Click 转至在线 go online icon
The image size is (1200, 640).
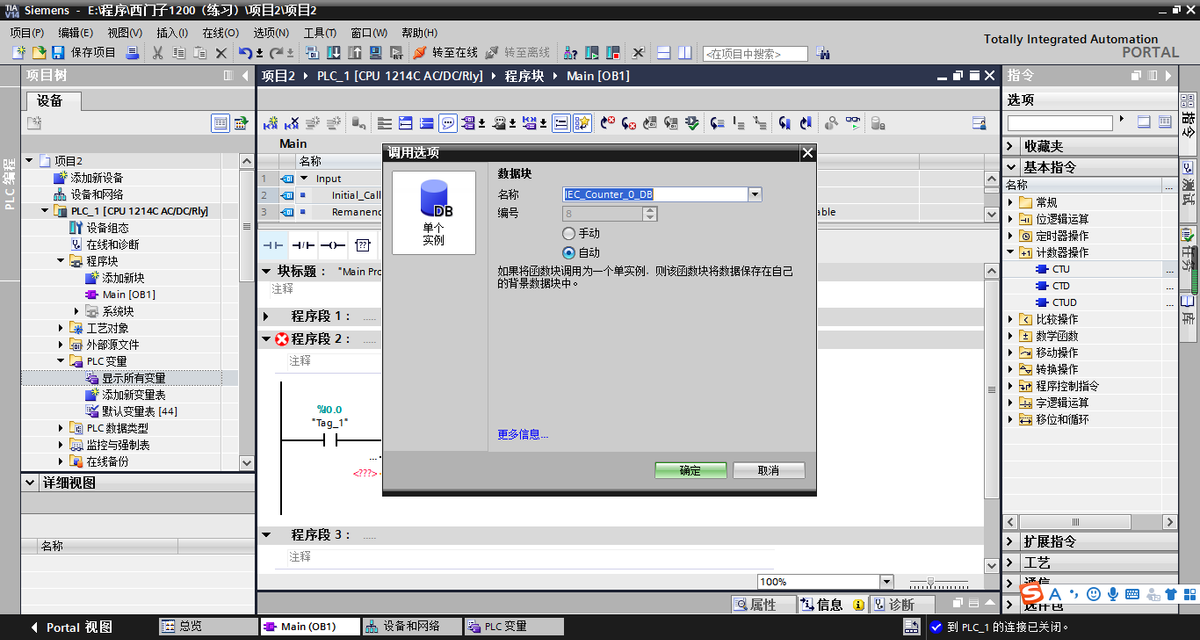pos(445,52)
